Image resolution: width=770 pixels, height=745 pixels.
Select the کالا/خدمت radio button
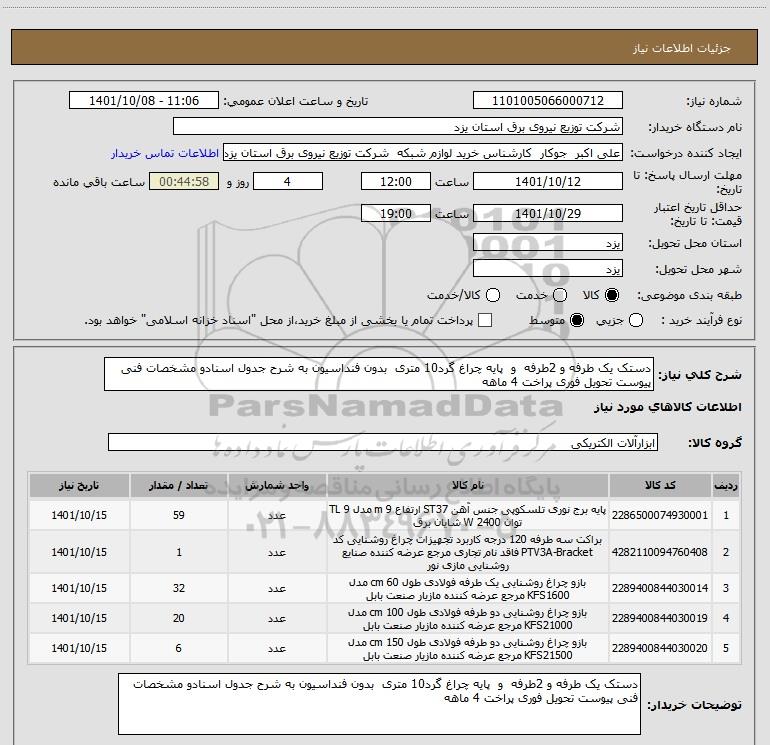coord(493,295)
